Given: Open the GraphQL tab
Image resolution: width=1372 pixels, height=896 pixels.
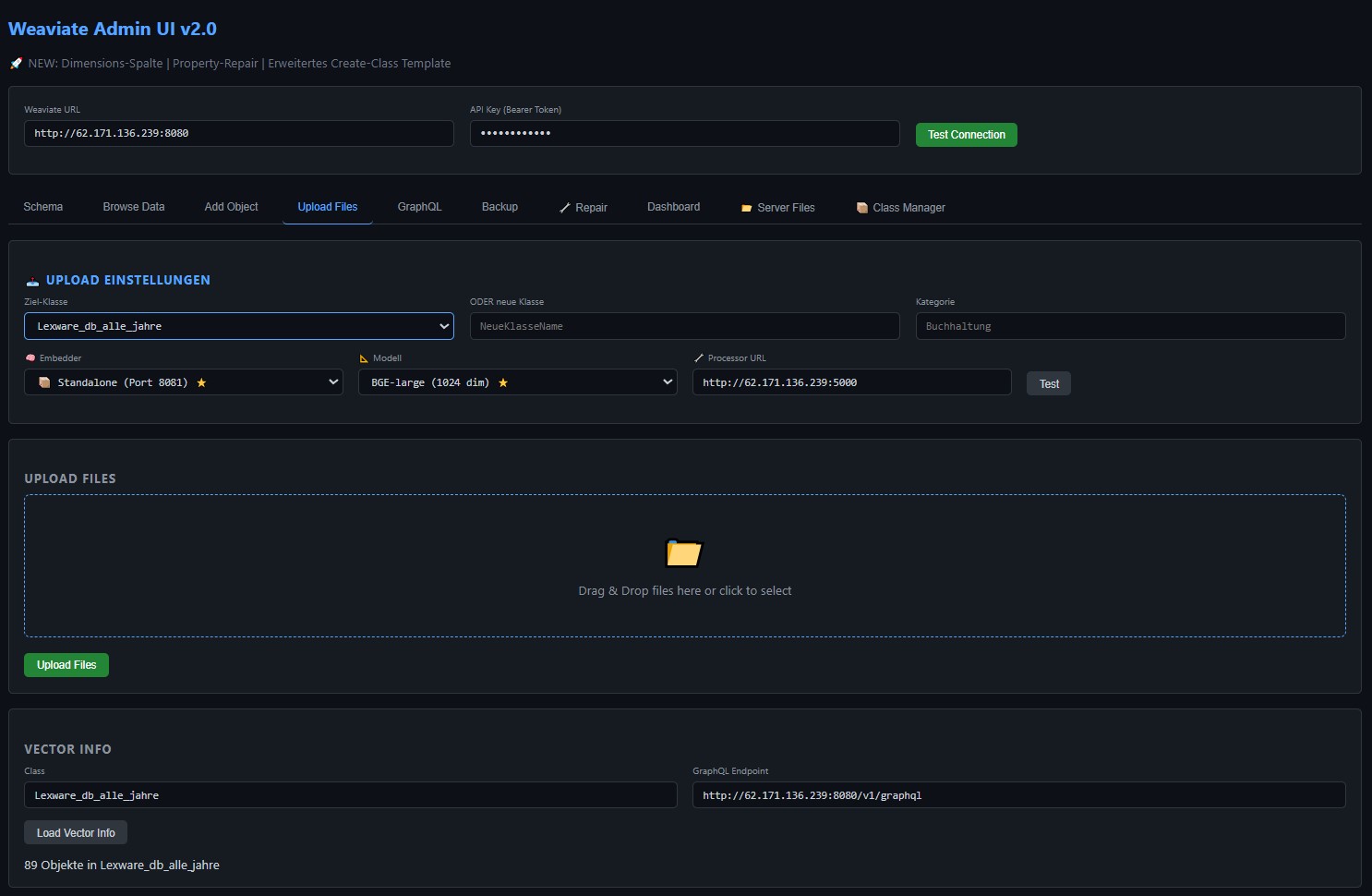Looking at the screenshot, I should coord(419,207).
